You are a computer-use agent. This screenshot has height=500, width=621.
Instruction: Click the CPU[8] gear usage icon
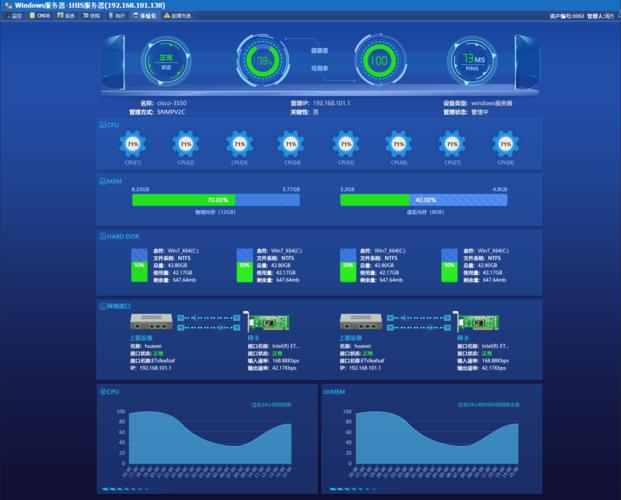pyautogui.click(x=504, y=145)
